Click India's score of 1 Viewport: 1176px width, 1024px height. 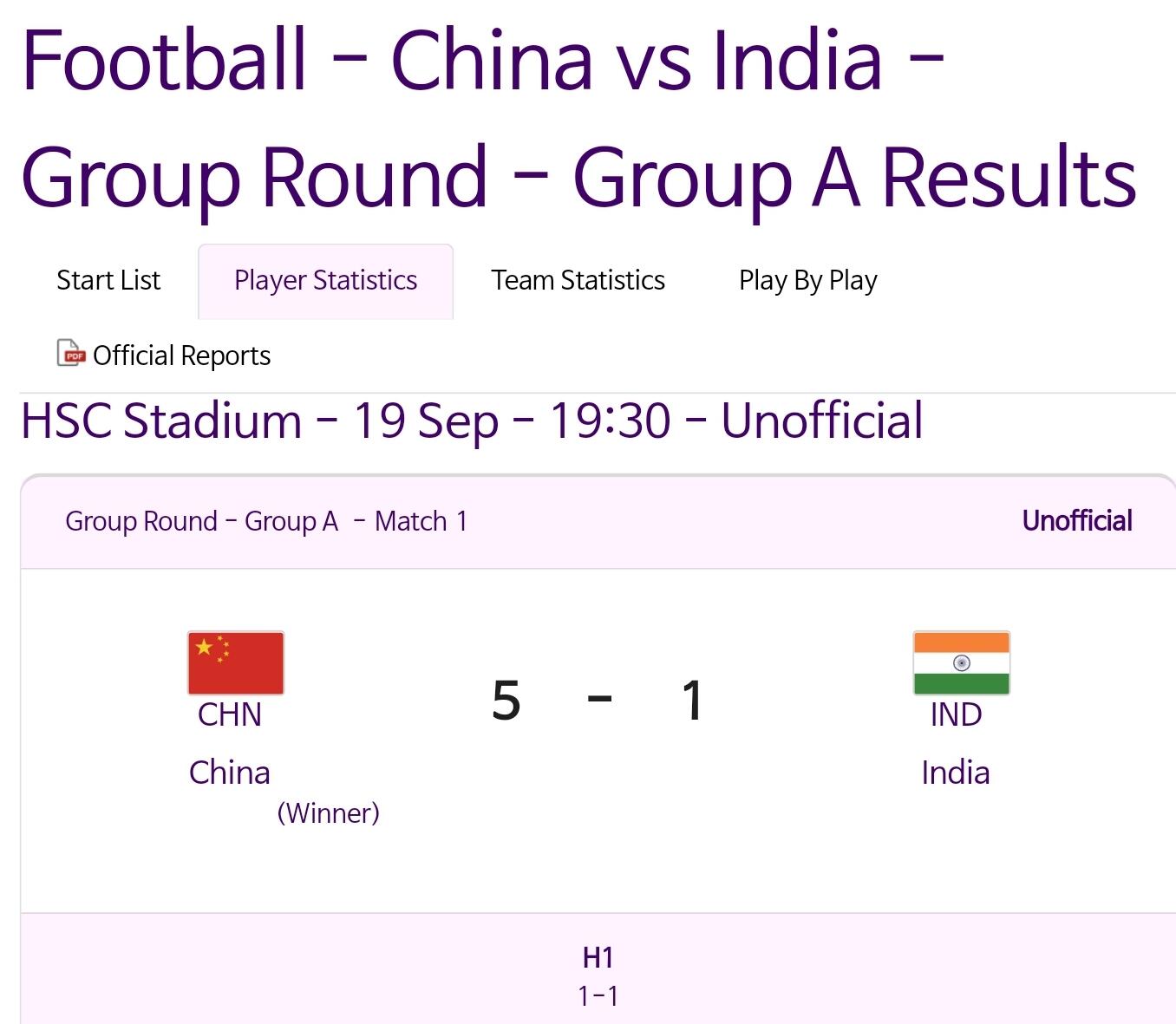pyautogui.click(x=691, y=701)
